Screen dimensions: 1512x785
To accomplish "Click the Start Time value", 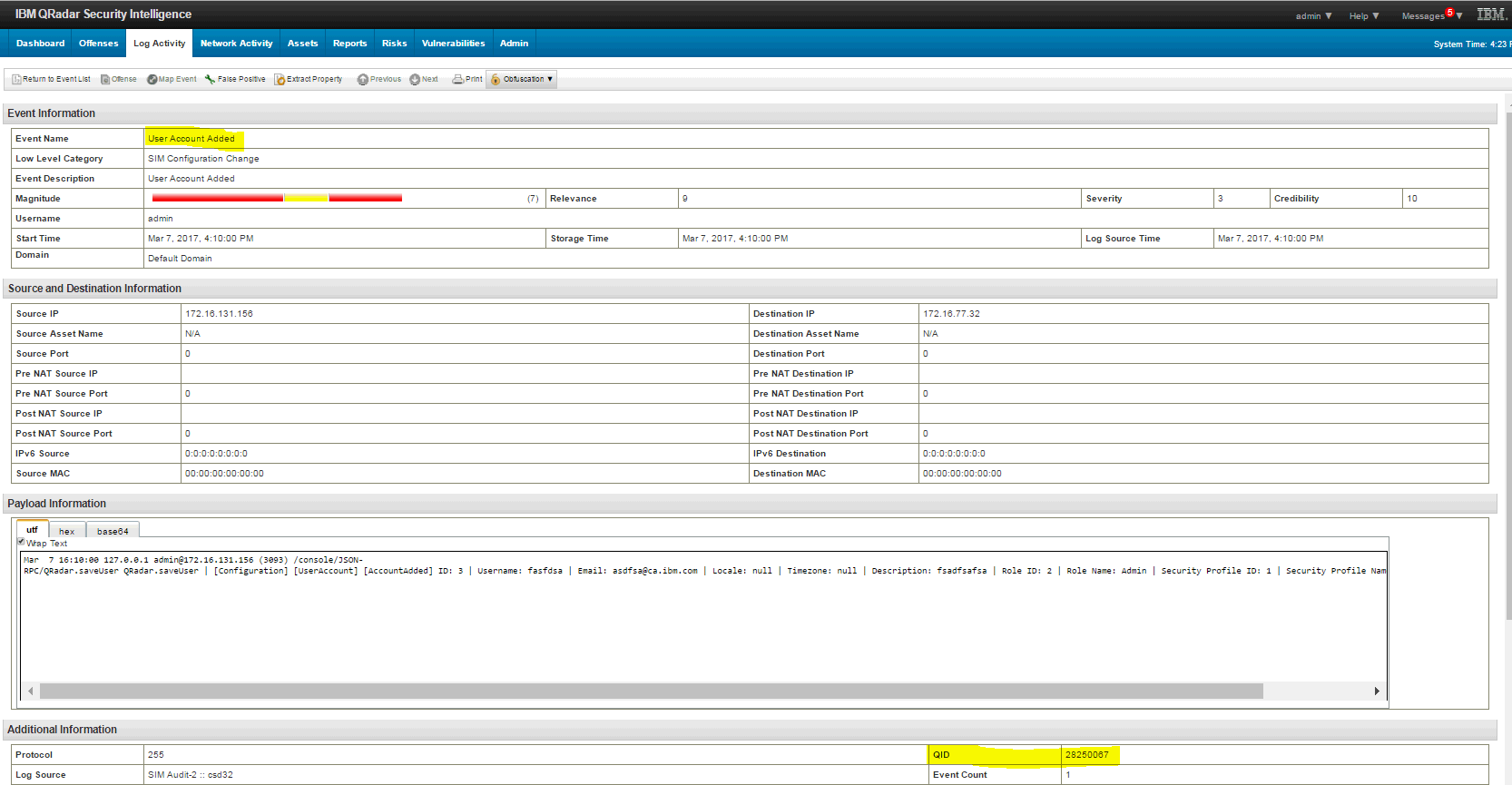I will pyautogui.click(x=201, y=239).
